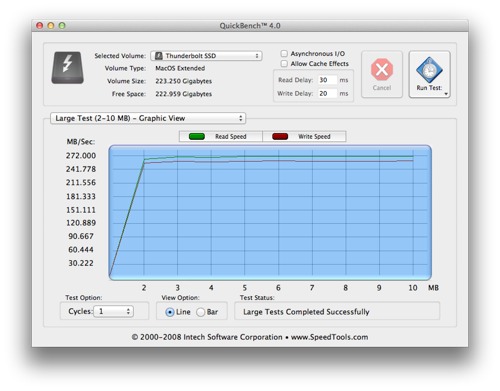Image resolution: width=500 pixels, height=391 pixels.
Task: Zoom the window with green button
Action: pyautogui.click(x=62, y=25)
